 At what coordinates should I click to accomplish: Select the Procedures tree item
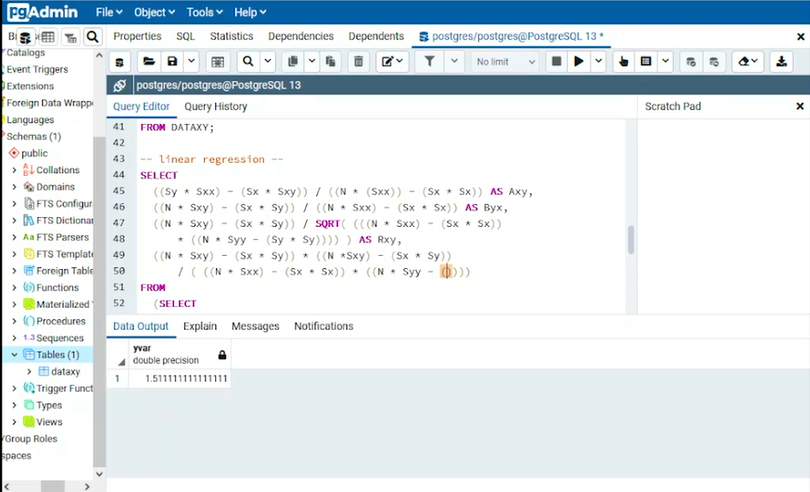click(60, 321)
